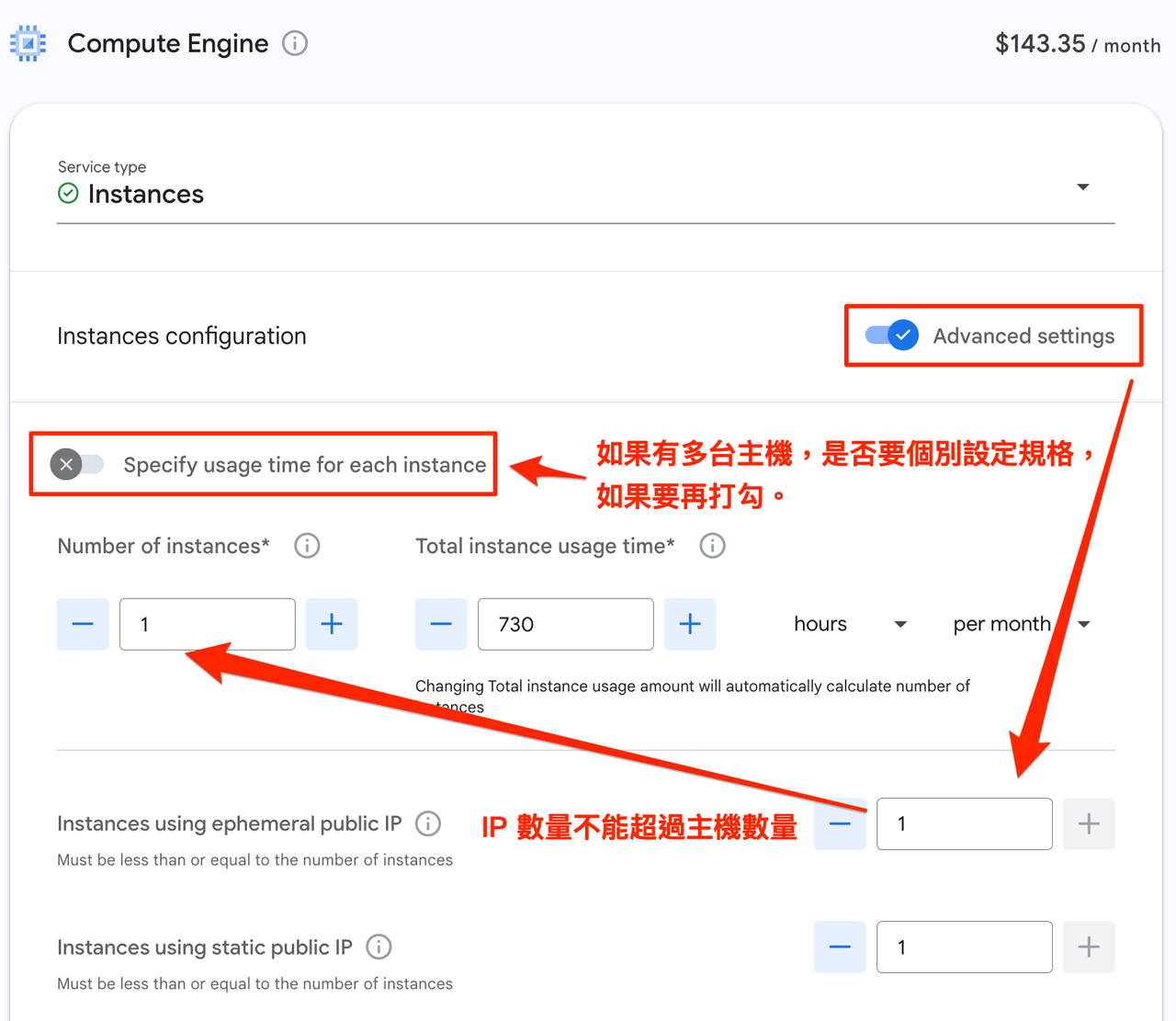Focus the ephemeral public IP count field
1176x1021 pixels.
[x=965, y=823]
